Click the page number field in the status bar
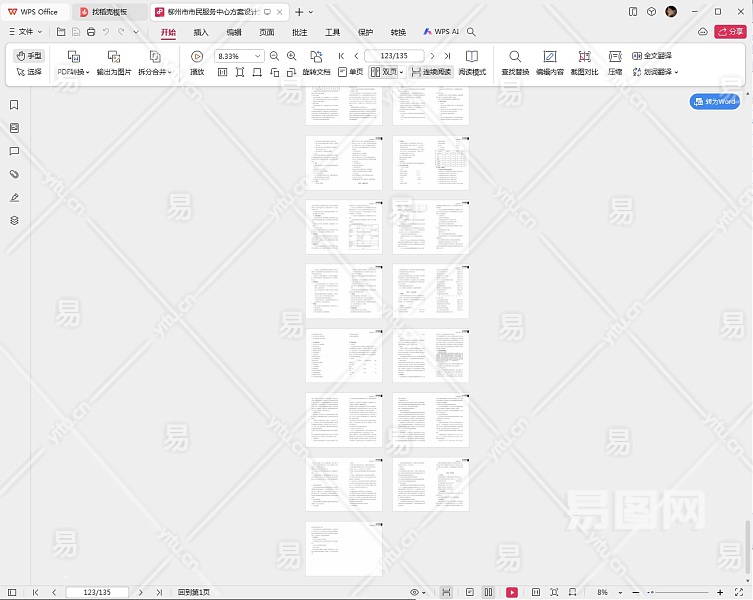The width and height of the screenshot is (753, 600). tap(97, 592)
